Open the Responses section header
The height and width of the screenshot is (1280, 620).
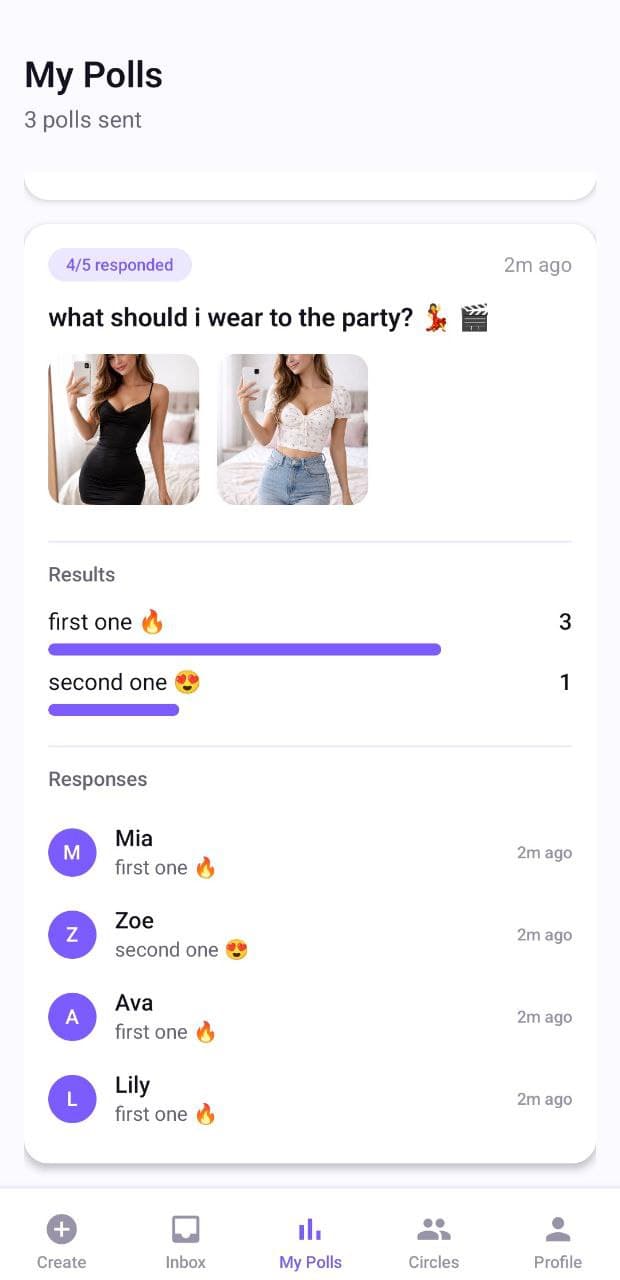(x=97, y=779)
